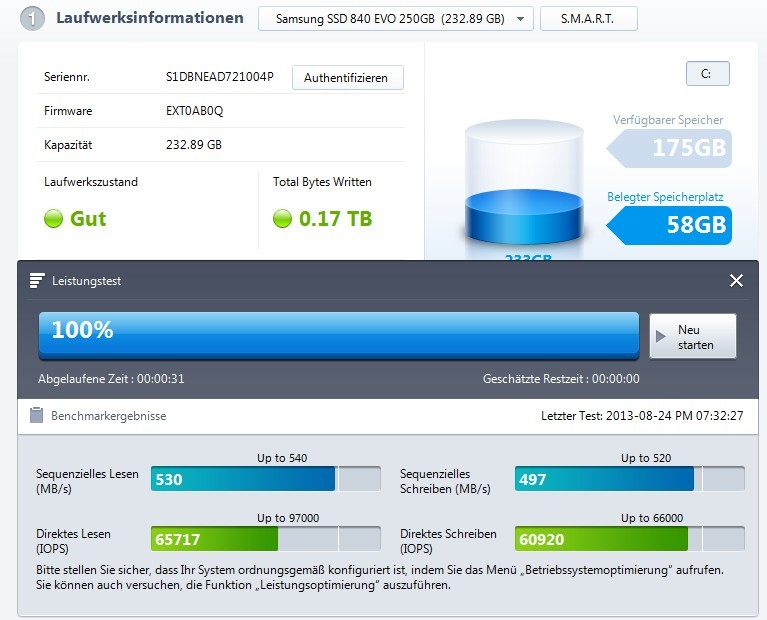Select serial number S1DBNEAD721004P
The image size is (767, 620).
tap(220, 77)
